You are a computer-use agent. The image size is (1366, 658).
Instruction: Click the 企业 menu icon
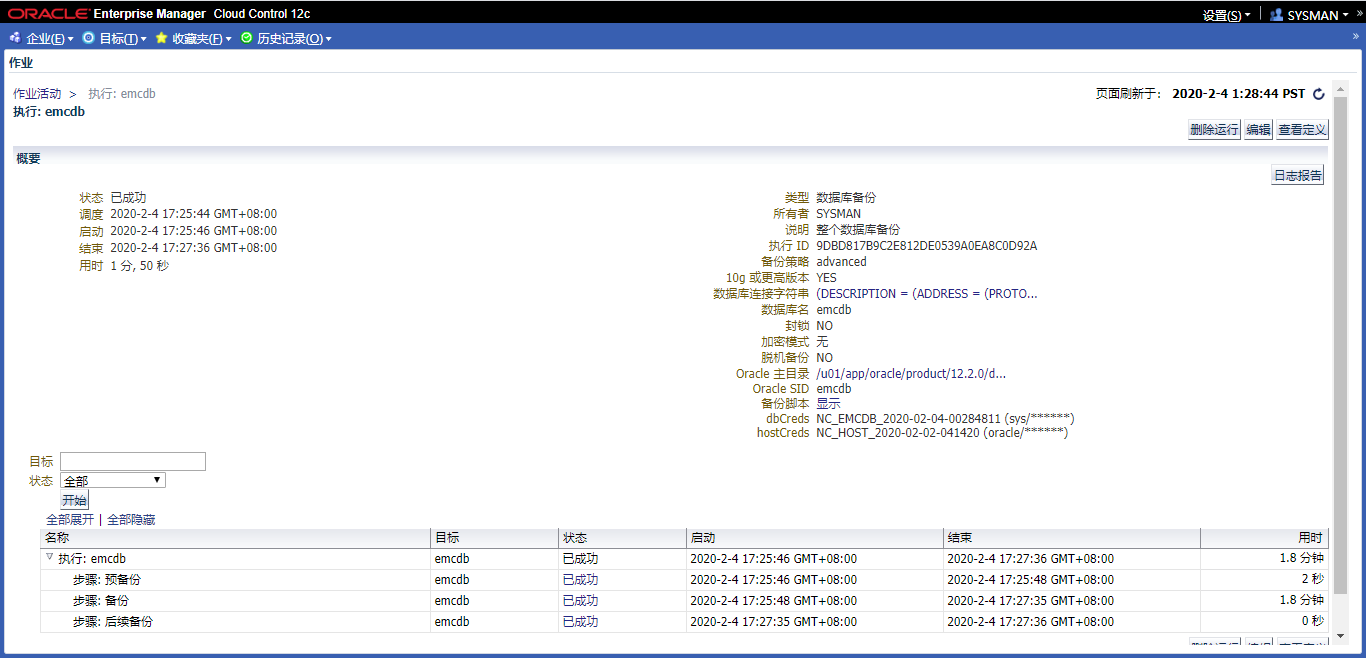(x=14, y=38)
